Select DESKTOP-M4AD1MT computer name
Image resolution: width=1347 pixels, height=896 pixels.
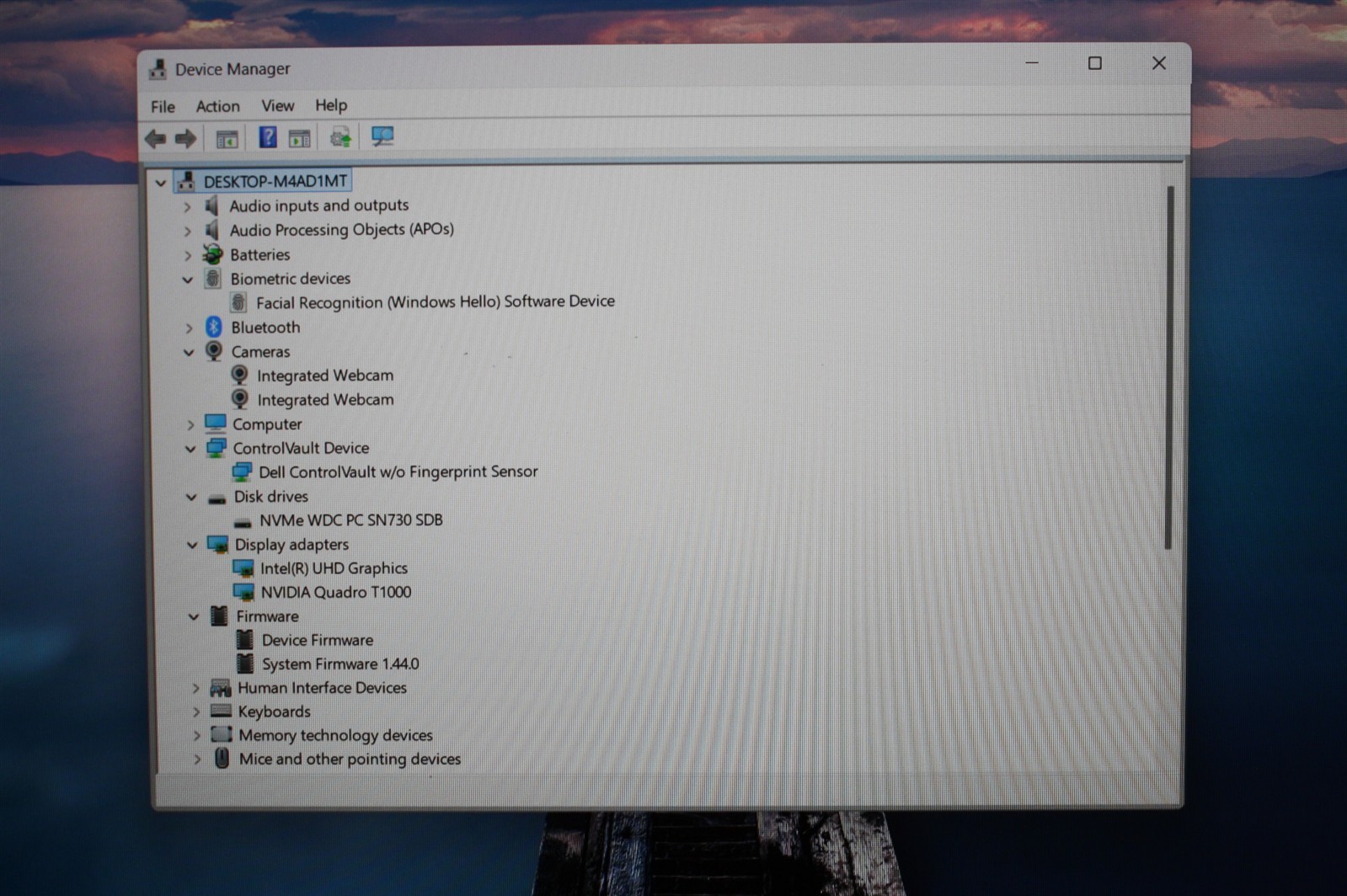pyautogui.click(x=275, y=181)
